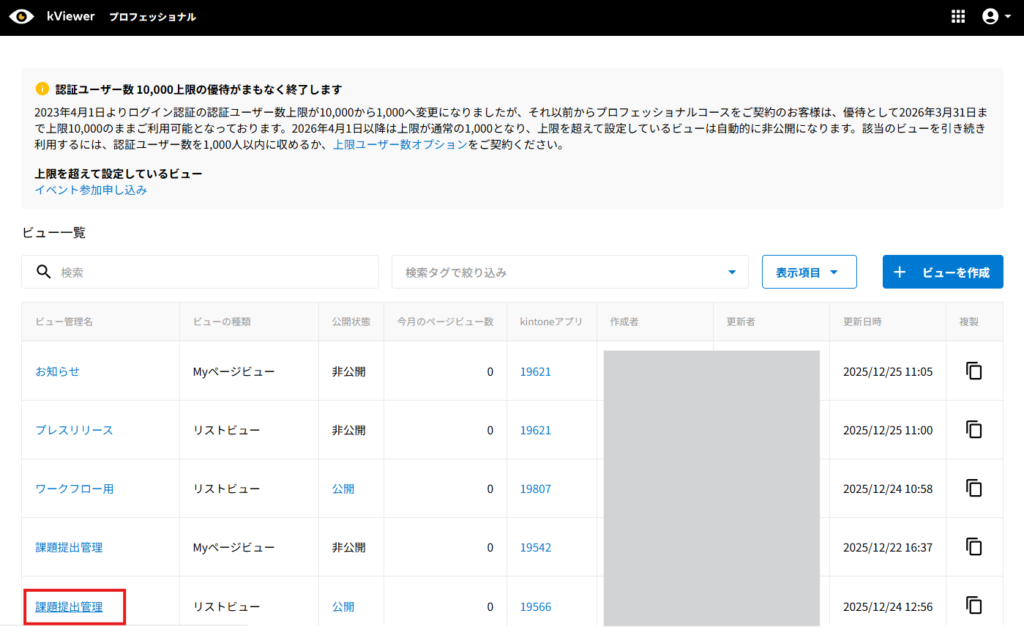Duplicate the プレスリリース view using copy icon
The image size is (1024, 627).
[974, 430]
